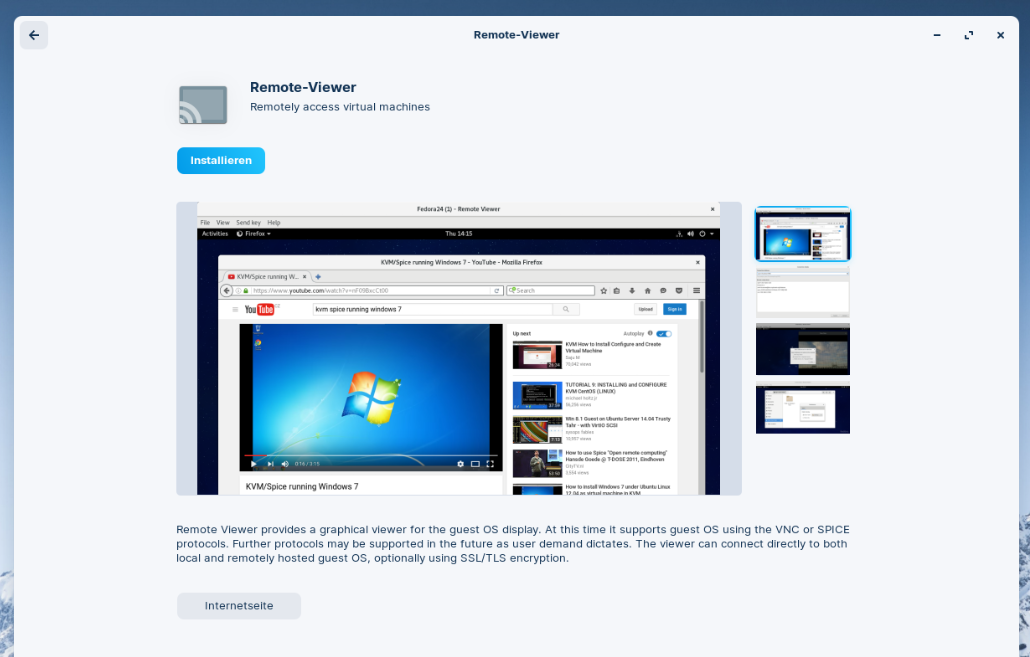Image resolution: width=1030 pixels, height=657 pixels.
Task: Expand the Firefox app menu dropdown
Action: (253, 234)
